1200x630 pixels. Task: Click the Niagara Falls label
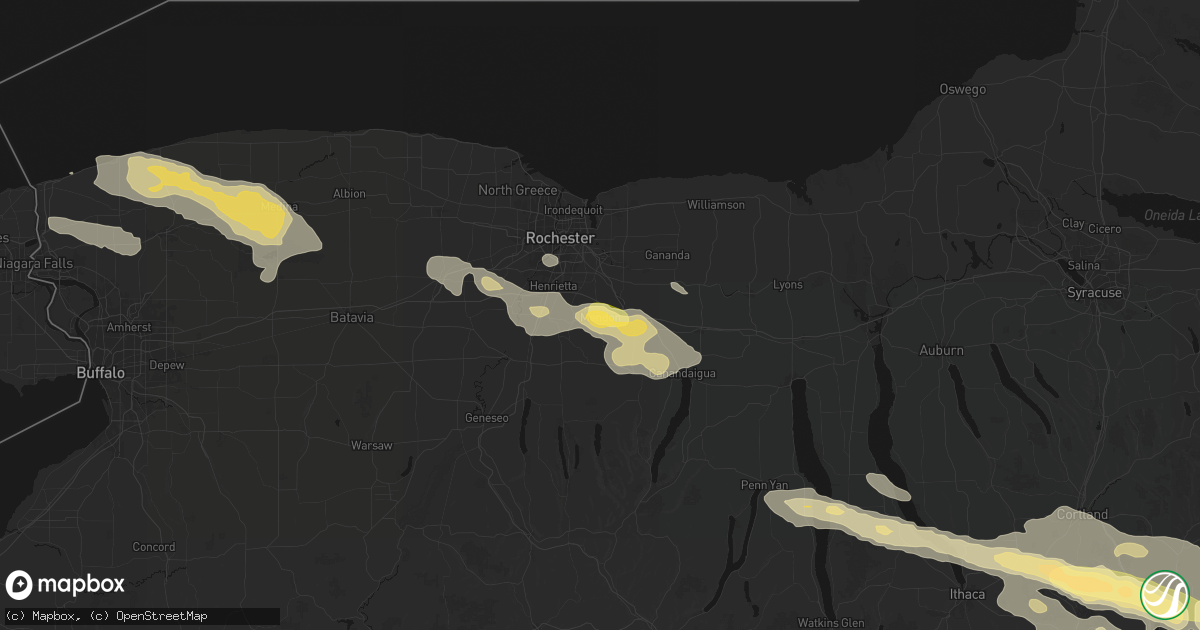[x=34, y=263]
